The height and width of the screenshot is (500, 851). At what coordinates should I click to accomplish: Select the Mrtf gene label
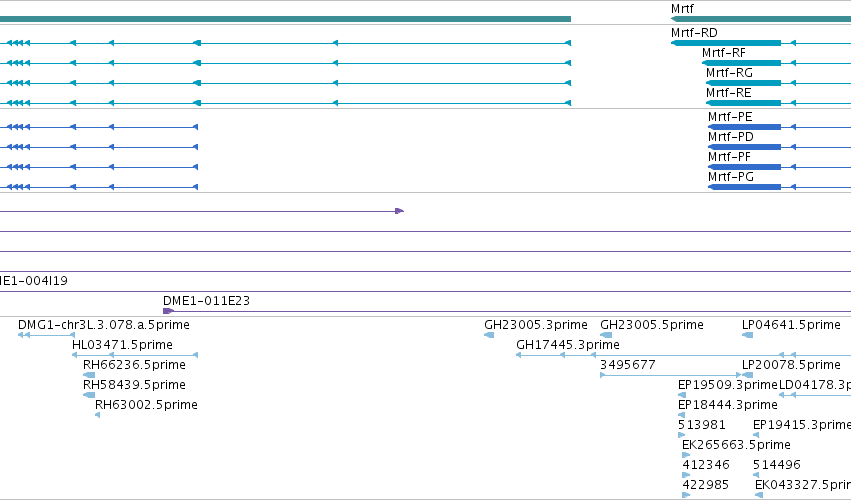[682, 9]
